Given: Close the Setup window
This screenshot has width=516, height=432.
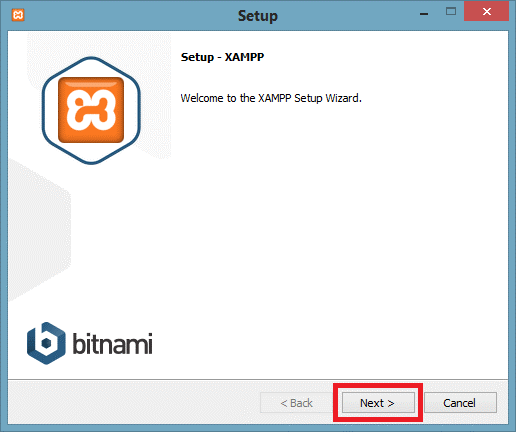Looking at the screenshot, I should [486, 12].
